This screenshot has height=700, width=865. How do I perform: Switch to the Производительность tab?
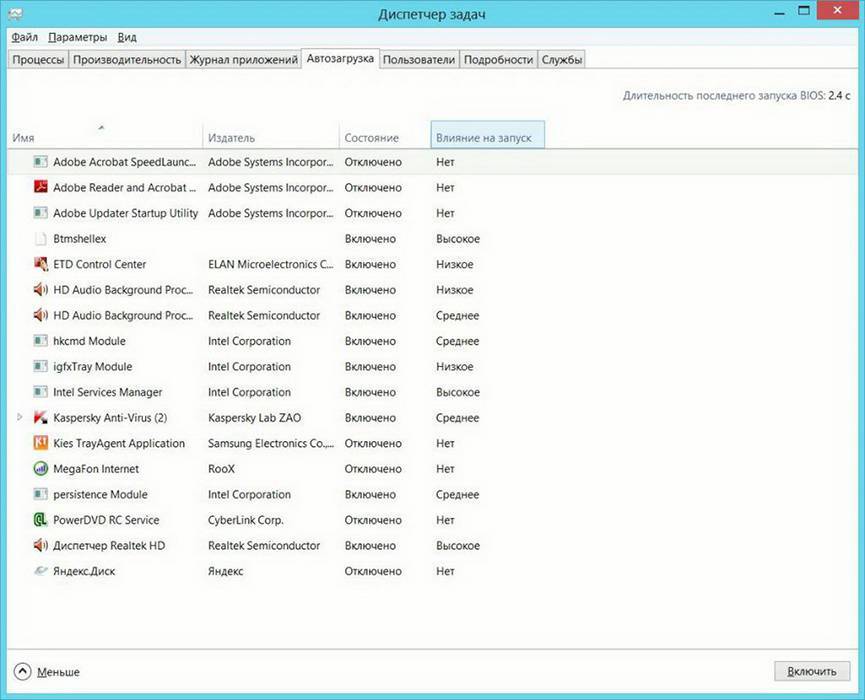127,60
